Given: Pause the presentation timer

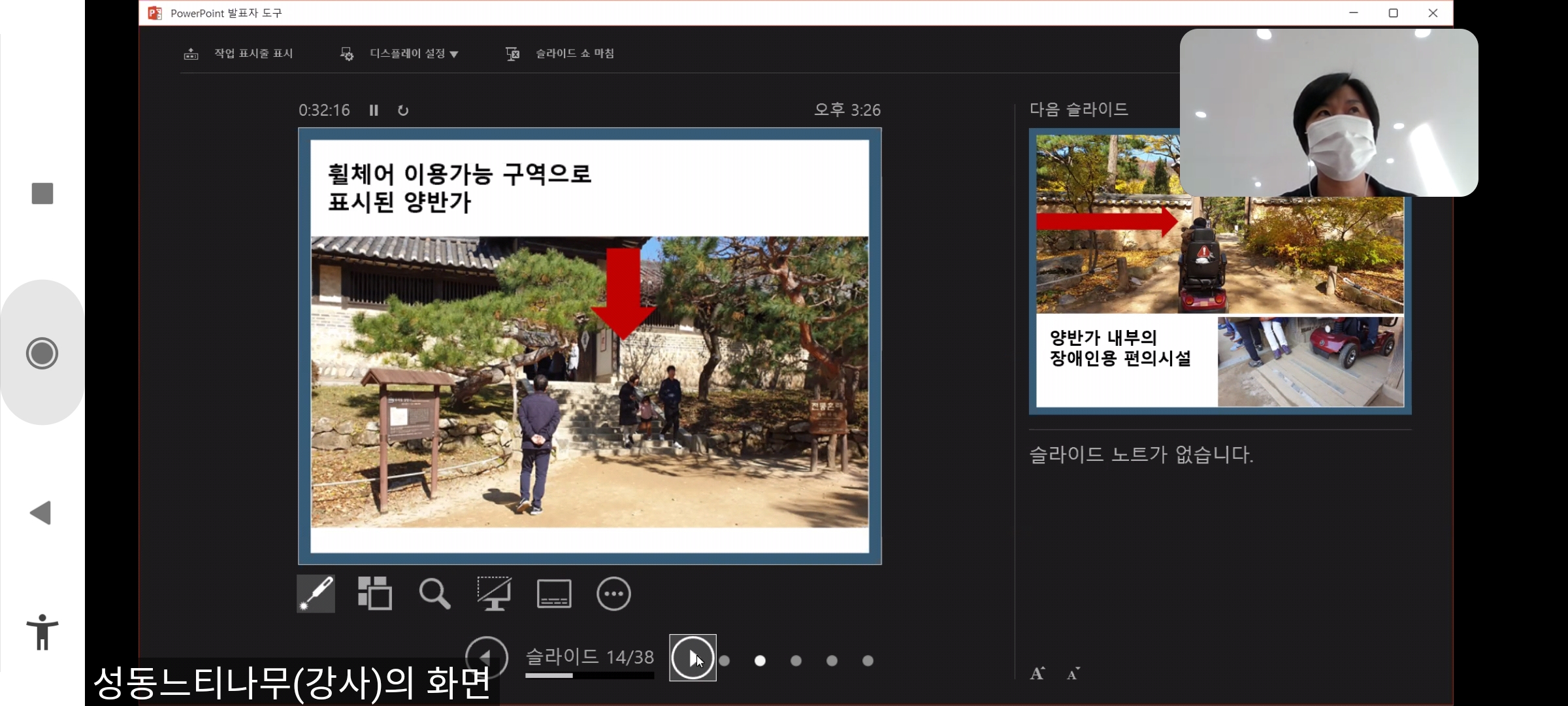Looking at the screenshot, I should [x=374, y=110].
